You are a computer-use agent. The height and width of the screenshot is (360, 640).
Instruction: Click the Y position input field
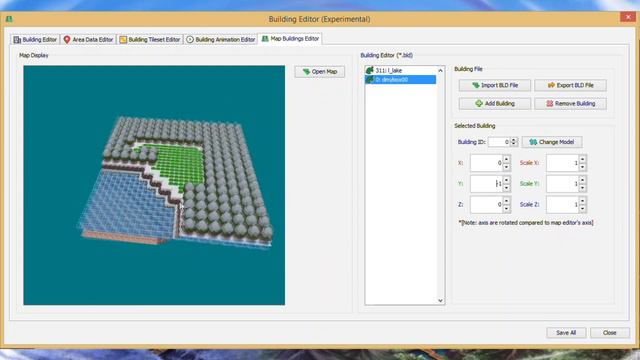(x=486, y=184)
